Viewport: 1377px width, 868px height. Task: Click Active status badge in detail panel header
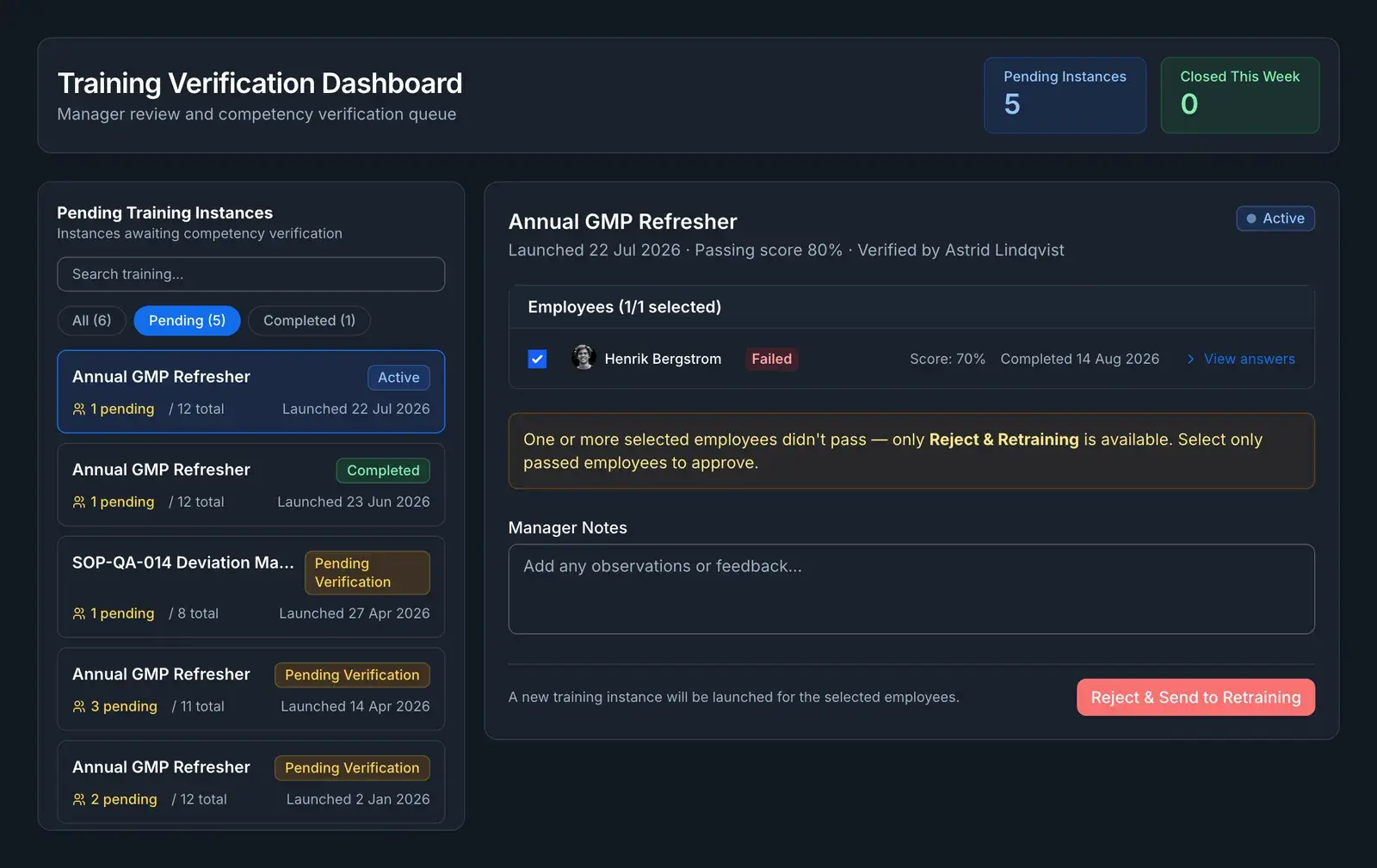(1275, 219)
